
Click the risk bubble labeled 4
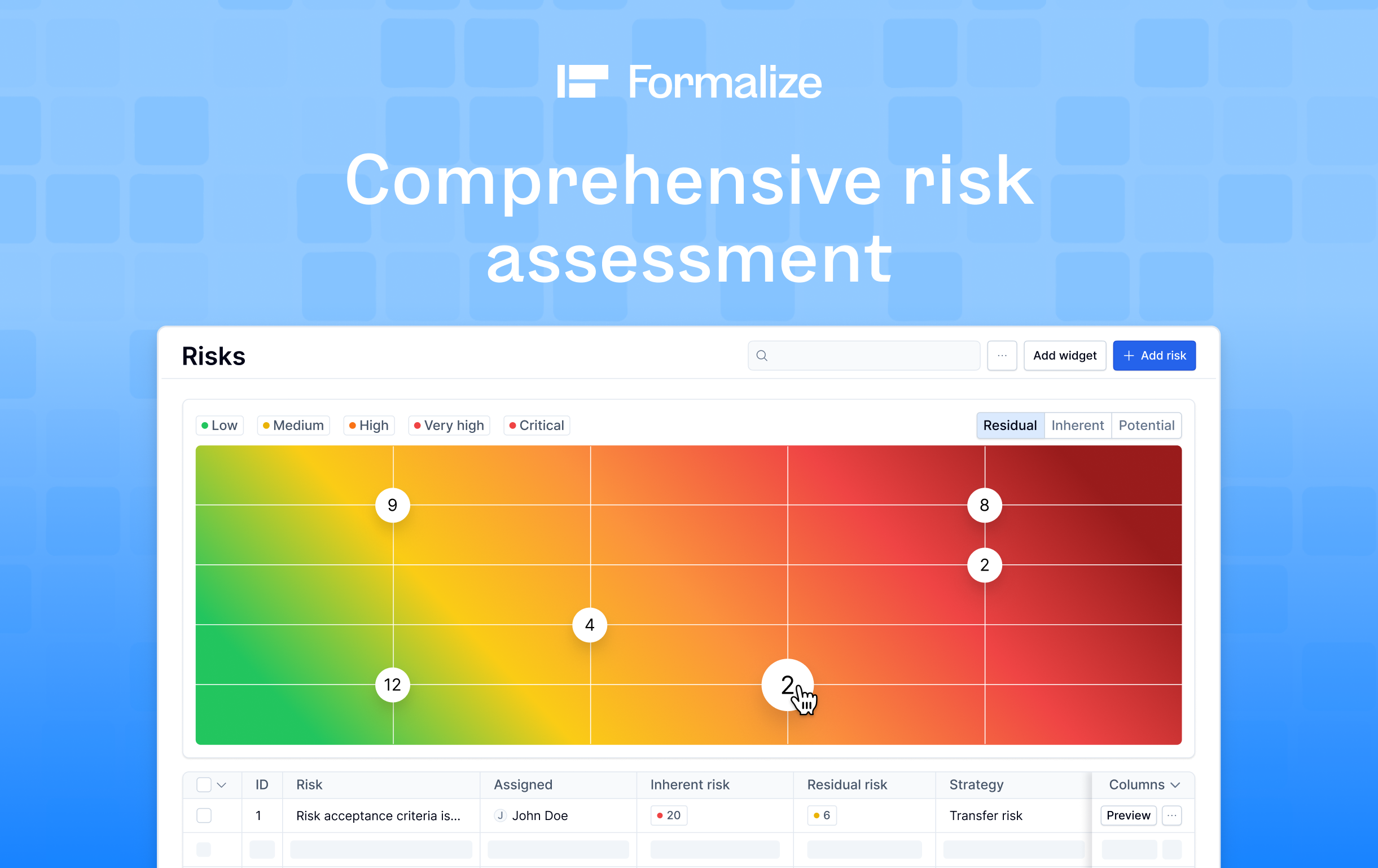click(590, 625)
